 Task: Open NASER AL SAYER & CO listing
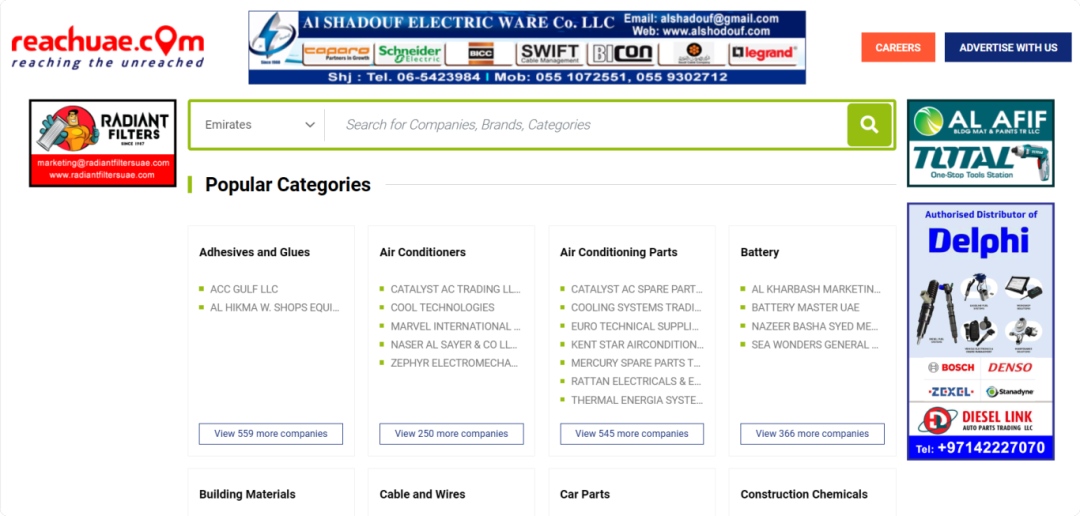[x=454, y=345]
